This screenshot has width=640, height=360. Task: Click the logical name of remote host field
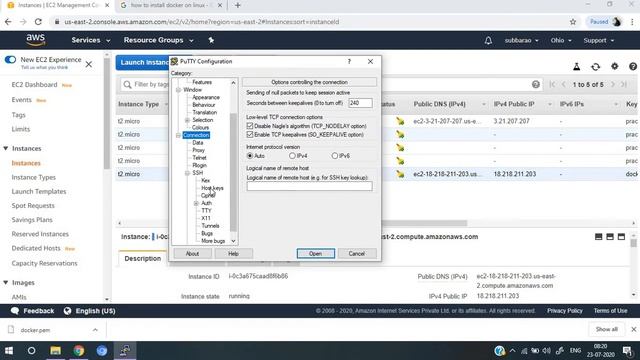point(309,186)
